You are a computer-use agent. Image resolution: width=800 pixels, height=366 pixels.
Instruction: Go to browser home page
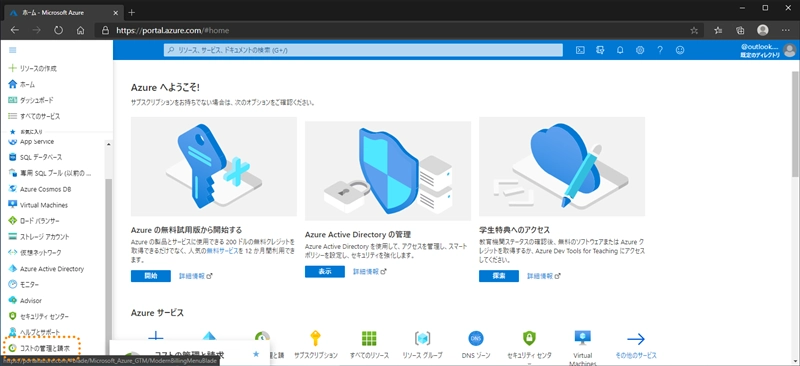[x=80, y=30]
